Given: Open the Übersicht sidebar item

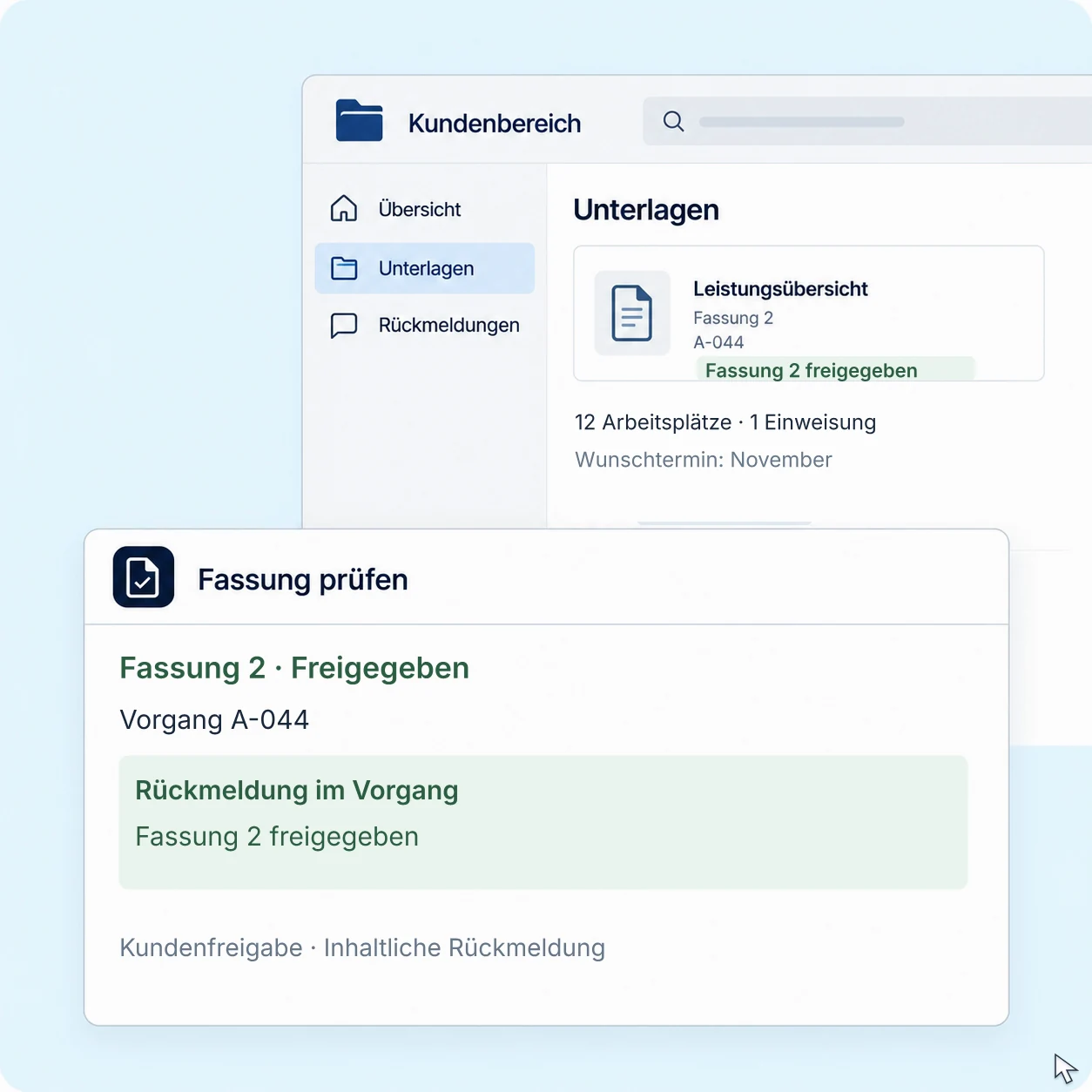Looking at the screenshot, I should click(424, 209).
